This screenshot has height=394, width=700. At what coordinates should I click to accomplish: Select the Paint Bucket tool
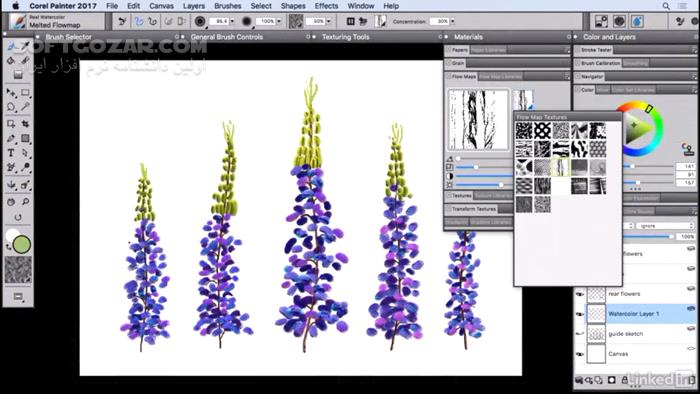pos(12,61)
